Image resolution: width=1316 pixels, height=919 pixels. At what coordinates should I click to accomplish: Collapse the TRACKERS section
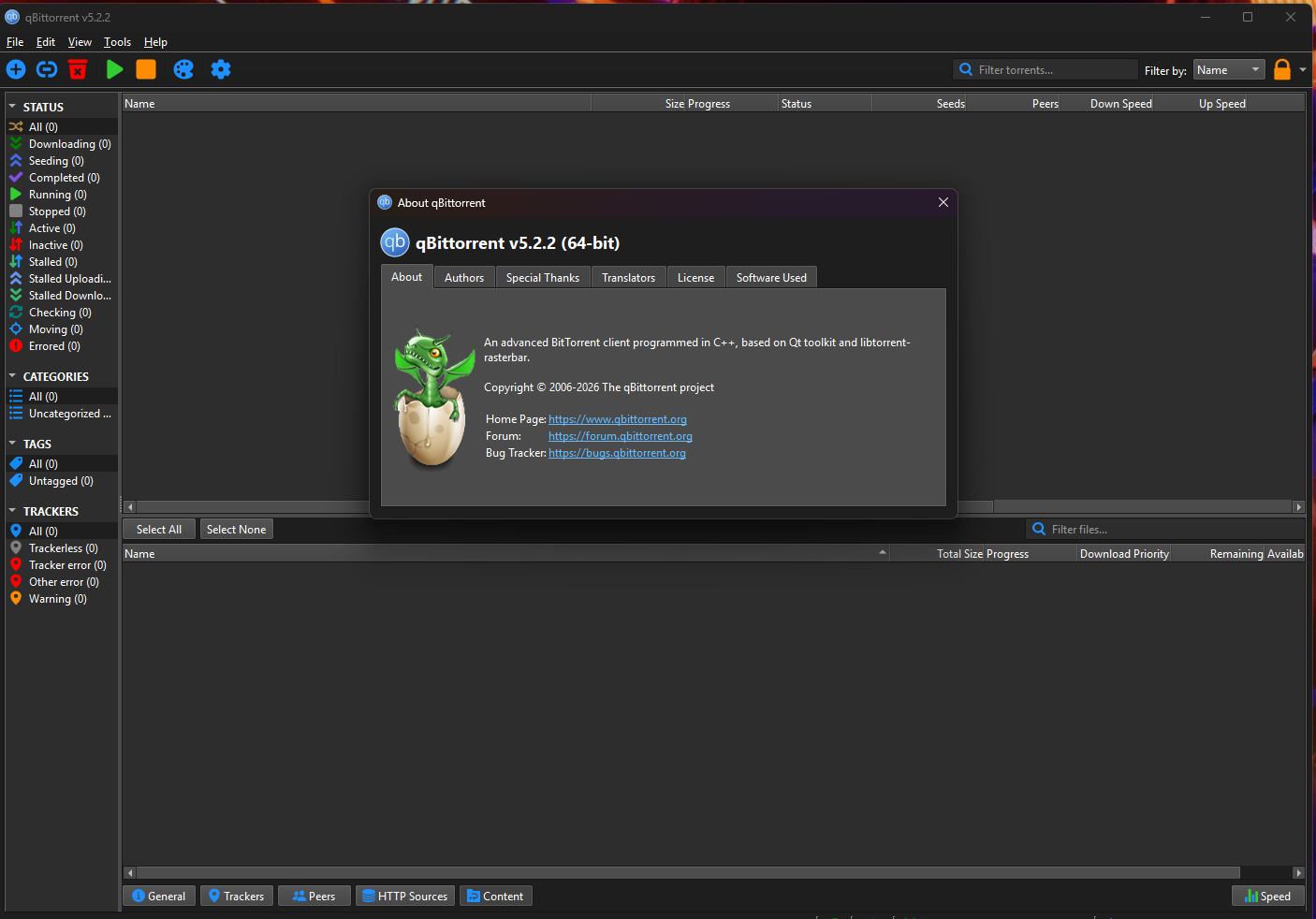tap(13, 511)
